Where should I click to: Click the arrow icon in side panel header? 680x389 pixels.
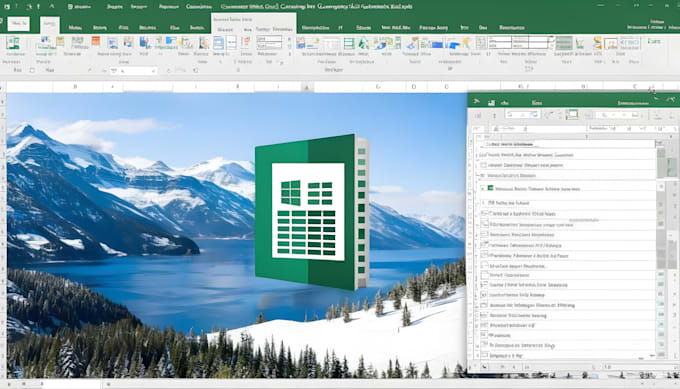[477, 102]
